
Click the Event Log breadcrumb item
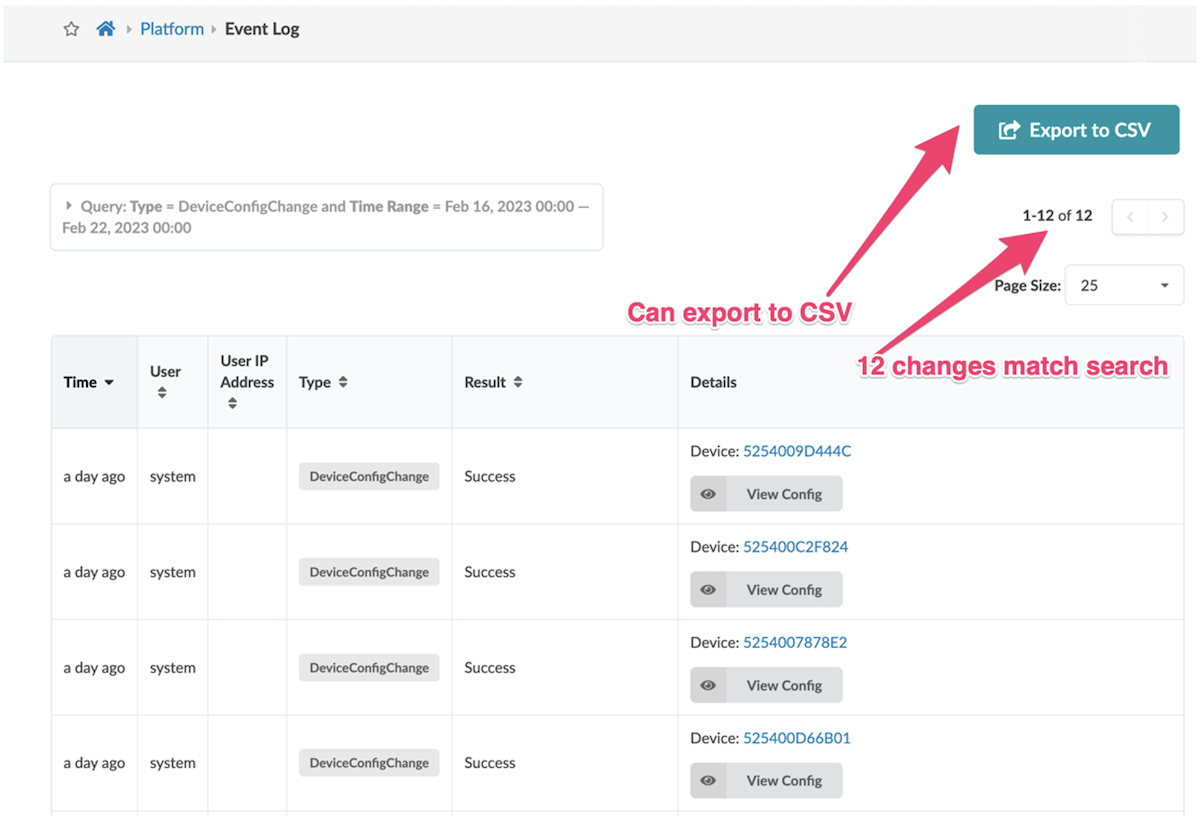tap(262, 29)
